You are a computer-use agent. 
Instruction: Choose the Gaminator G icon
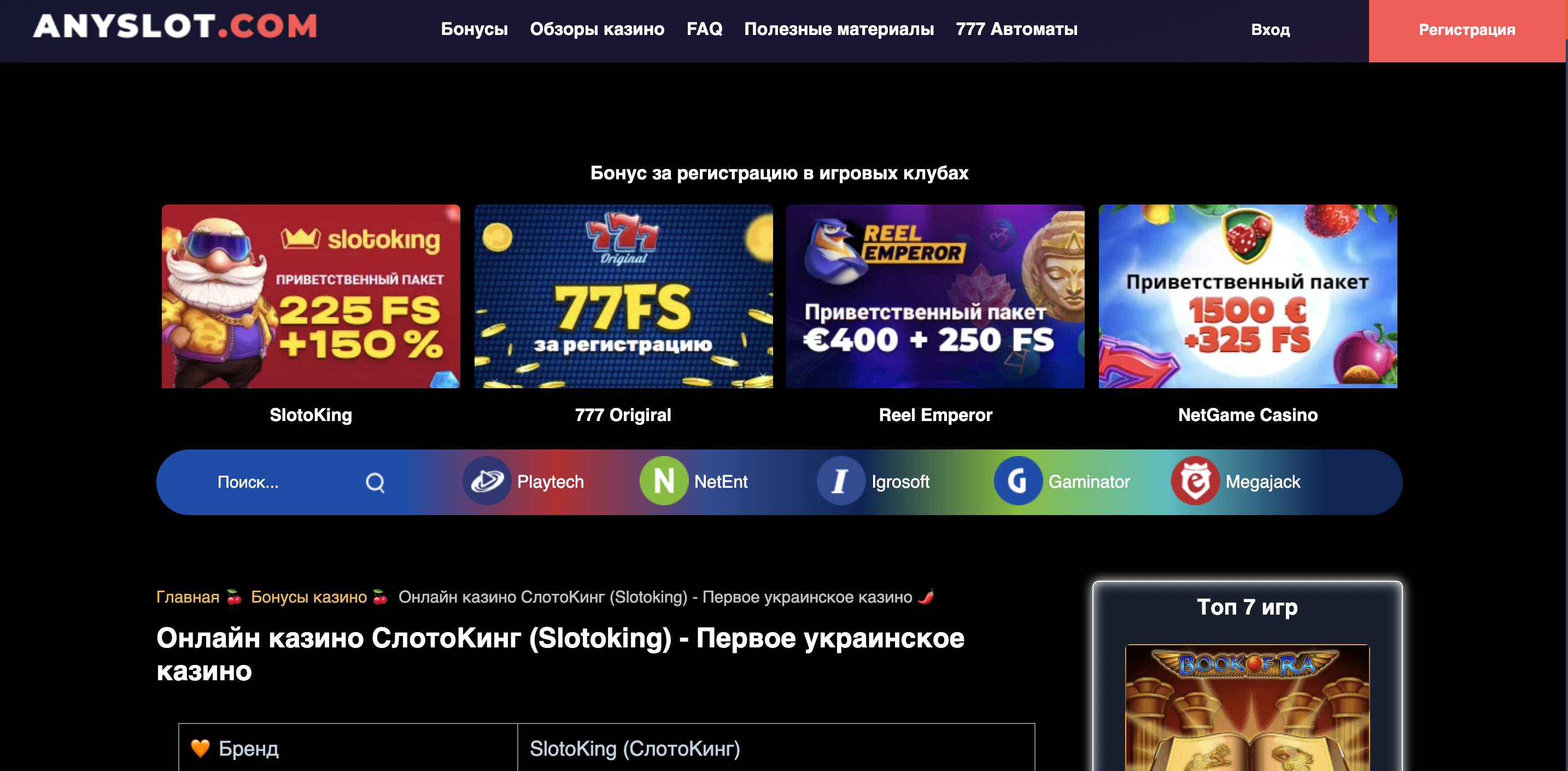click(1018, 481)
